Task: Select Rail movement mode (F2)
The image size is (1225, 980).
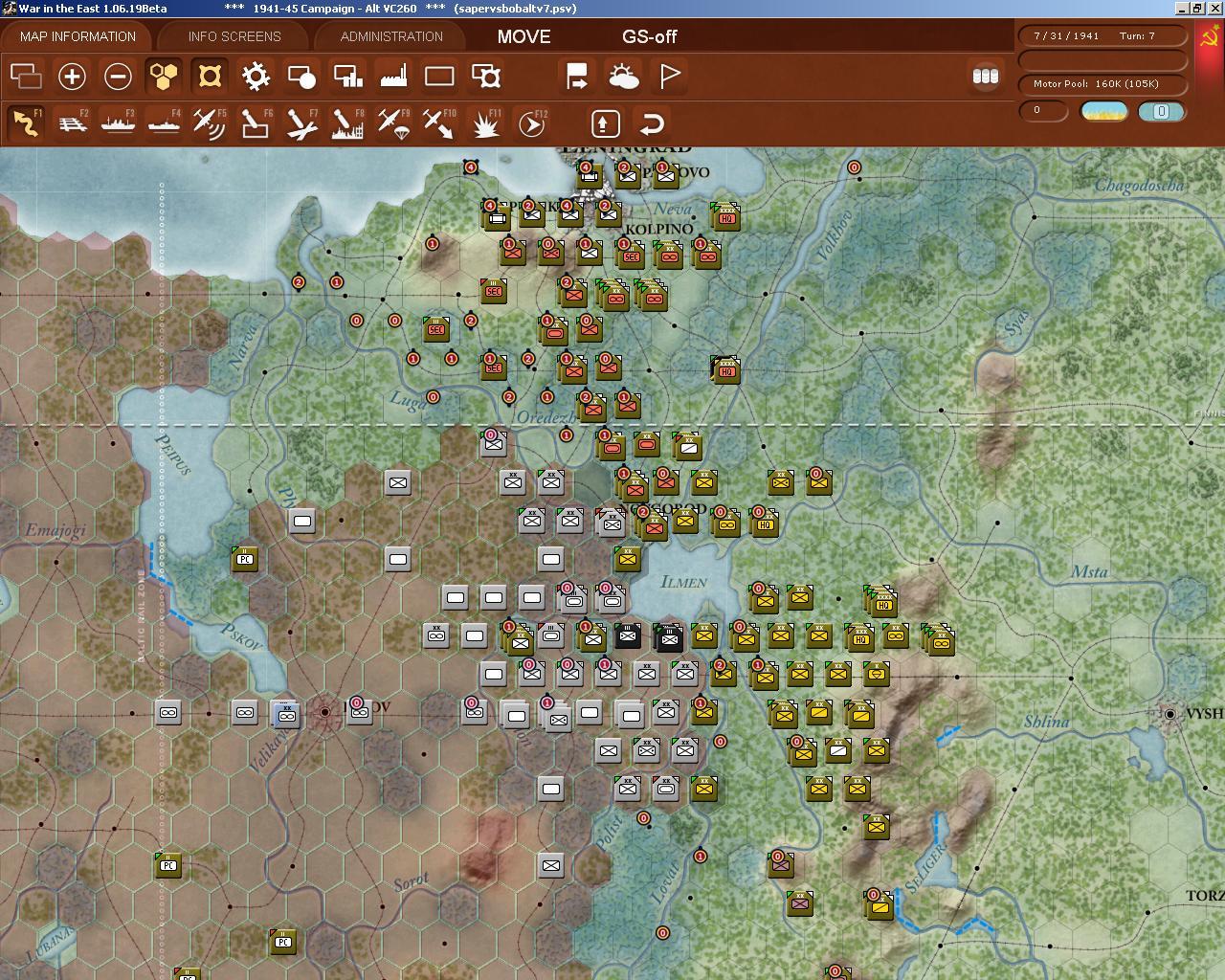Action: [x=72, y=123]
